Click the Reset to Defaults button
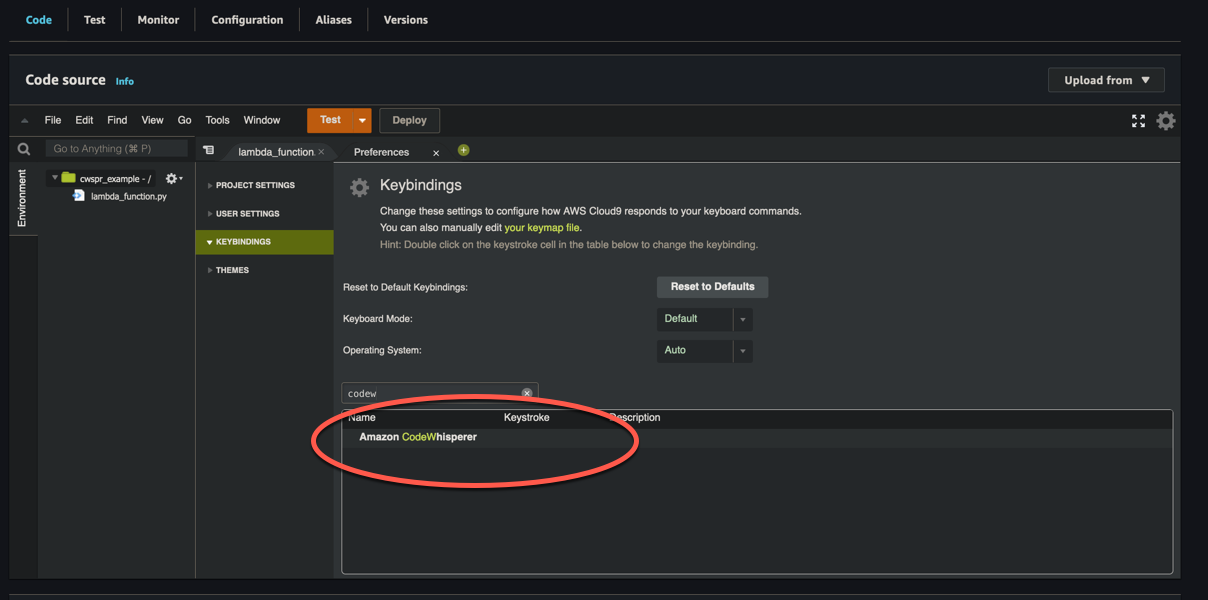 pos(712,287)
